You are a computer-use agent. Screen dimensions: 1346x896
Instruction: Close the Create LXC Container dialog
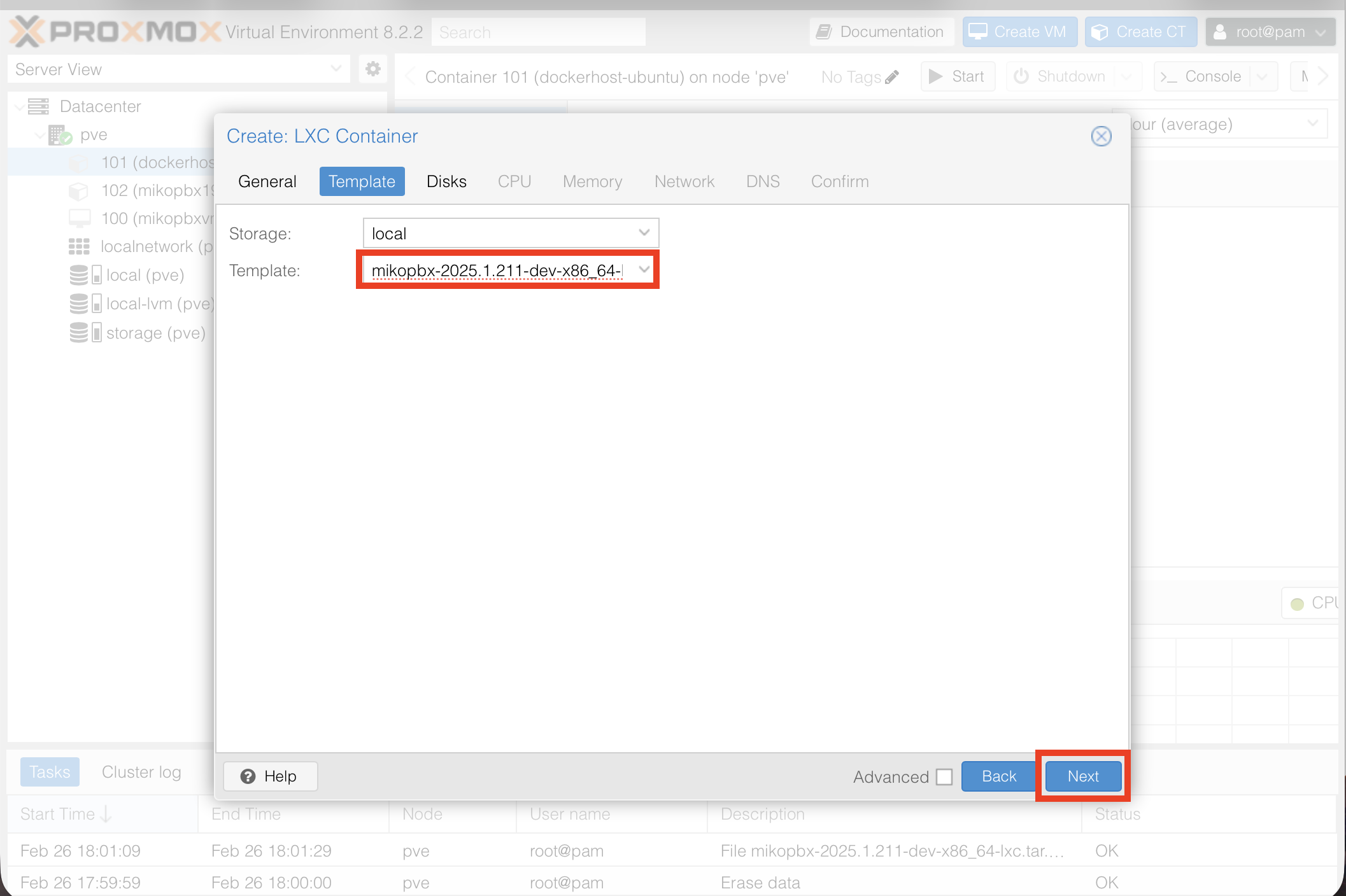coord(1101,136)
